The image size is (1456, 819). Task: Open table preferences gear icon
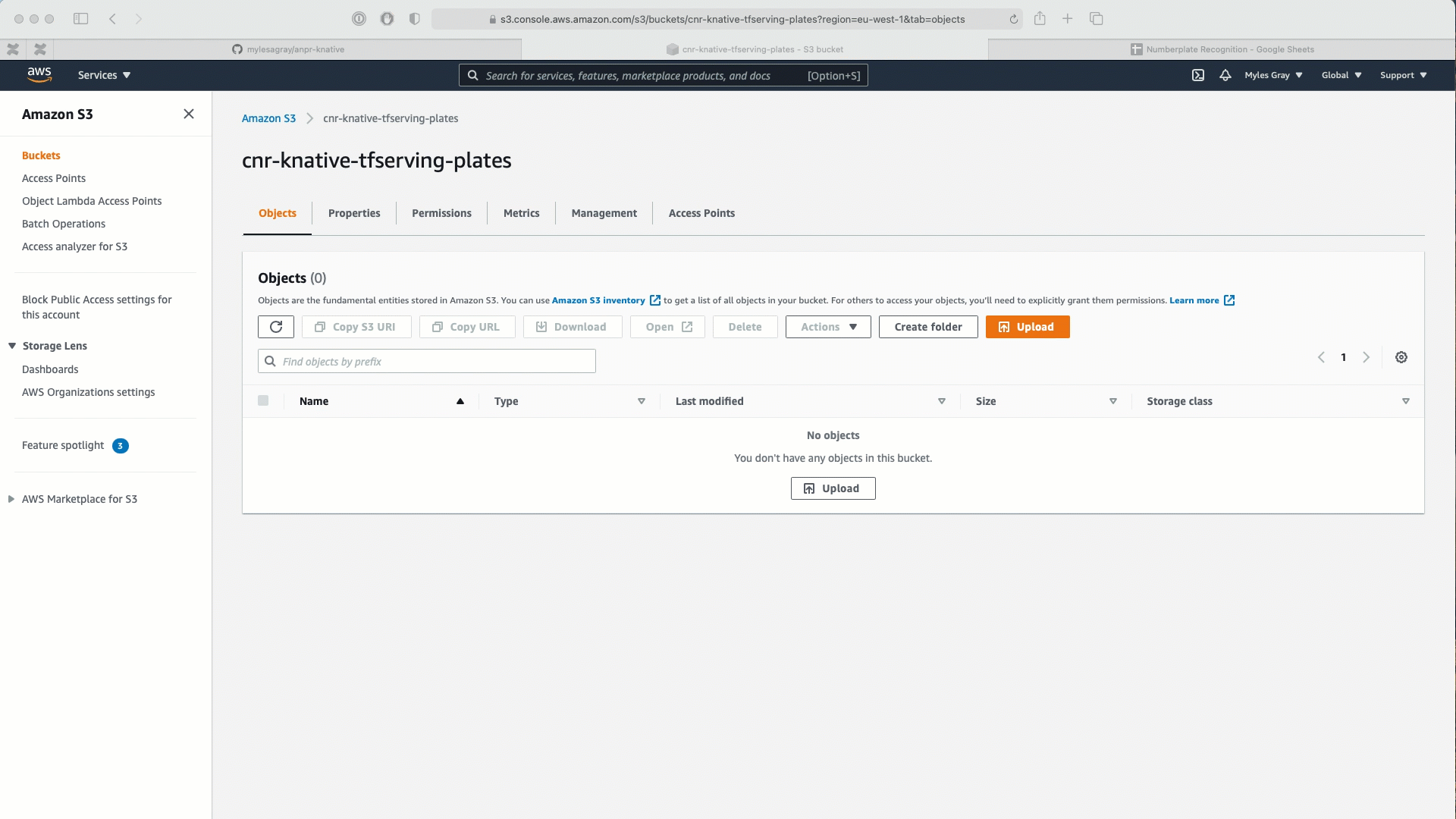(x=1401, y=357)
